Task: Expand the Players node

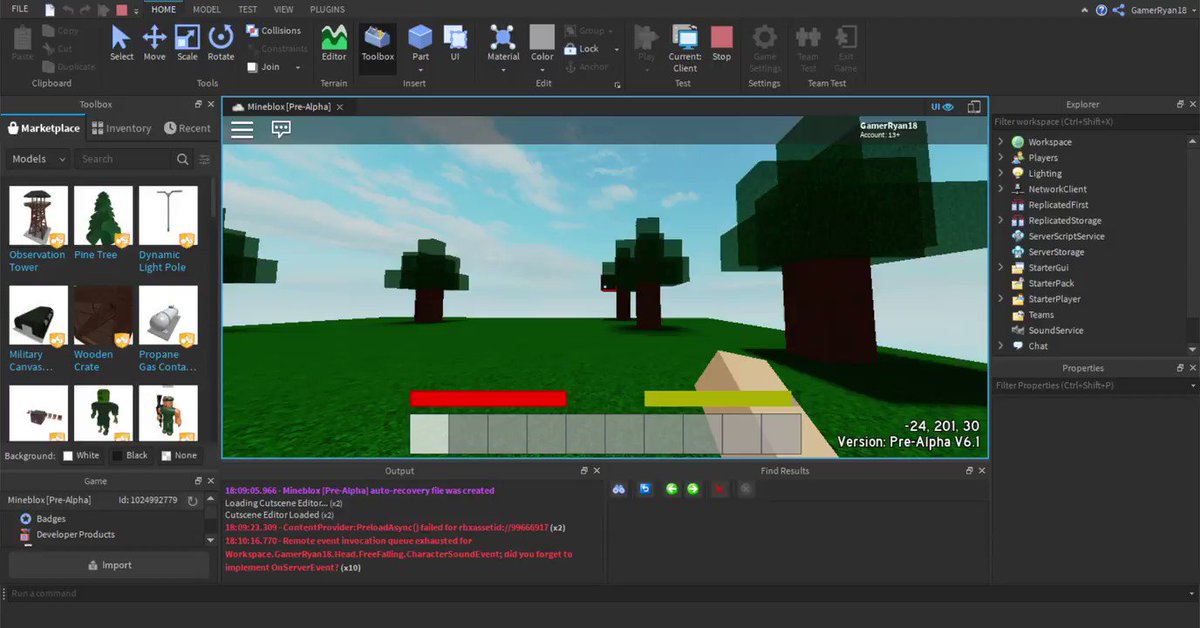Action: (x=1001, y=158)
